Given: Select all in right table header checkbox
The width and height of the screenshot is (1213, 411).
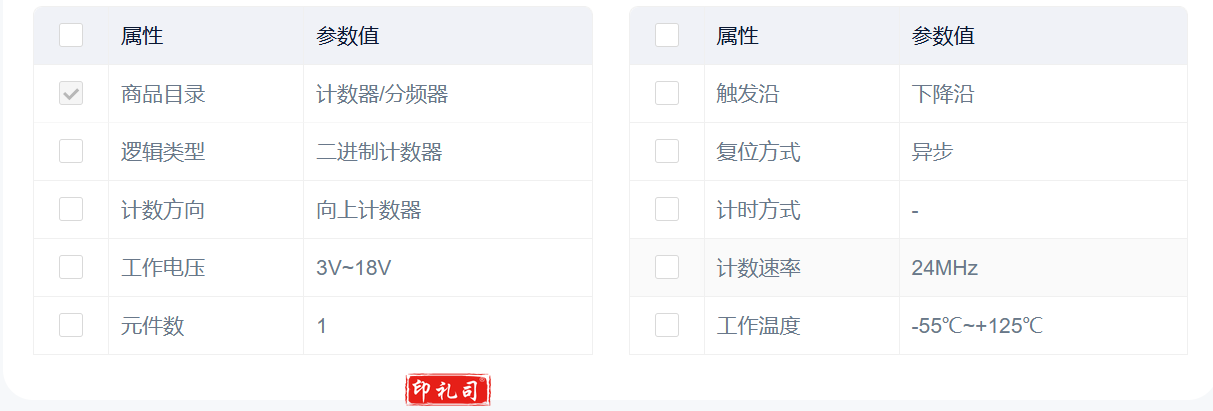Looking at the screenshot, I should [x=667, y=36].
